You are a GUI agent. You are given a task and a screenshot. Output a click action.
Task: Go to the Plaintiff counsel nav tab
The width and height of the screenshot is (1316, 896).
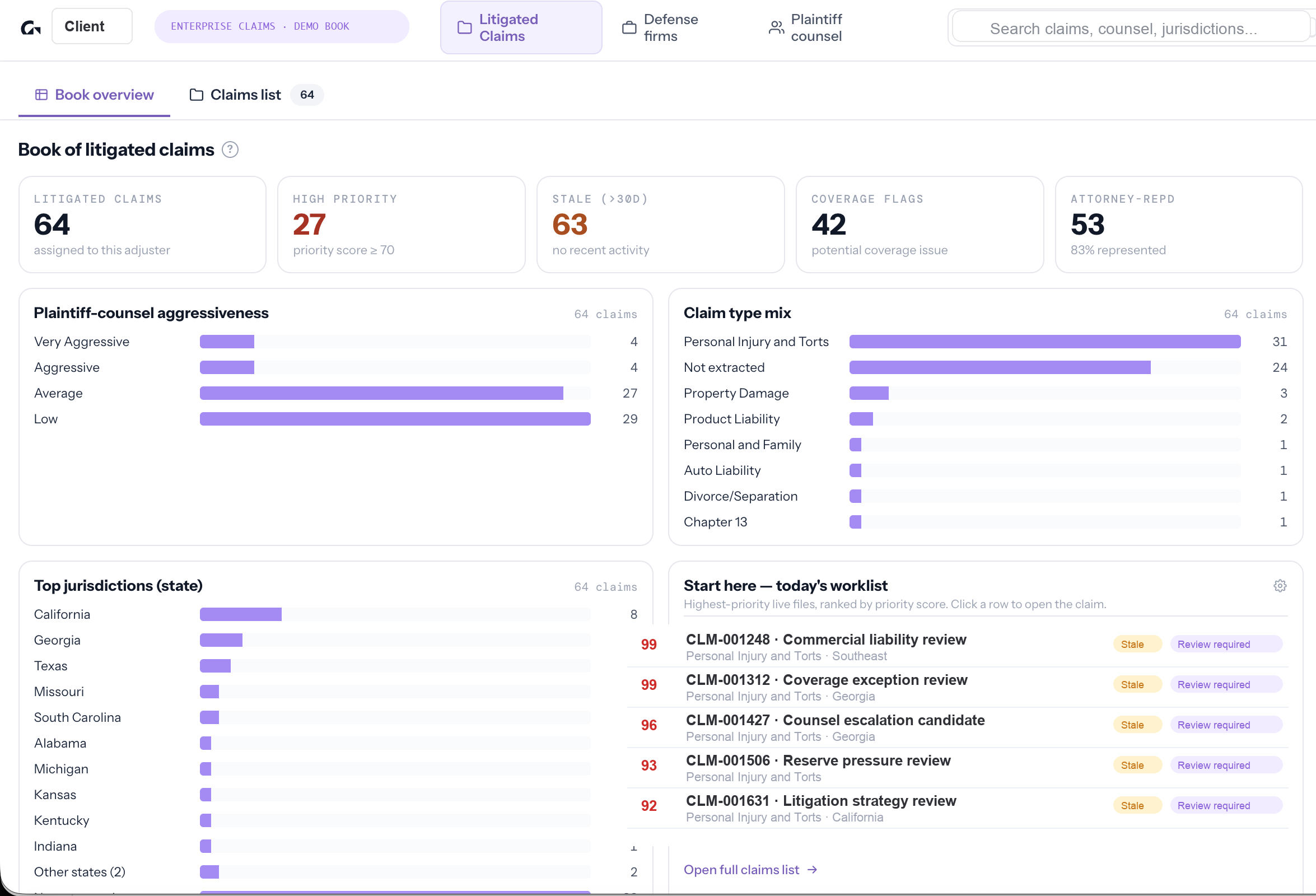[x=816, y=27]
